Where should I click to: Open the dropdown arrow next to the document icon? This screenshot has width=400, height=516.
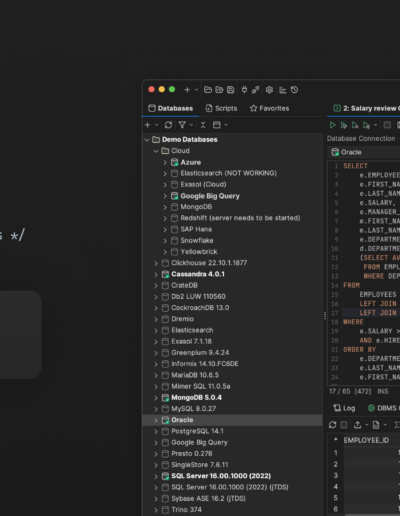click(x=385, y=425)
